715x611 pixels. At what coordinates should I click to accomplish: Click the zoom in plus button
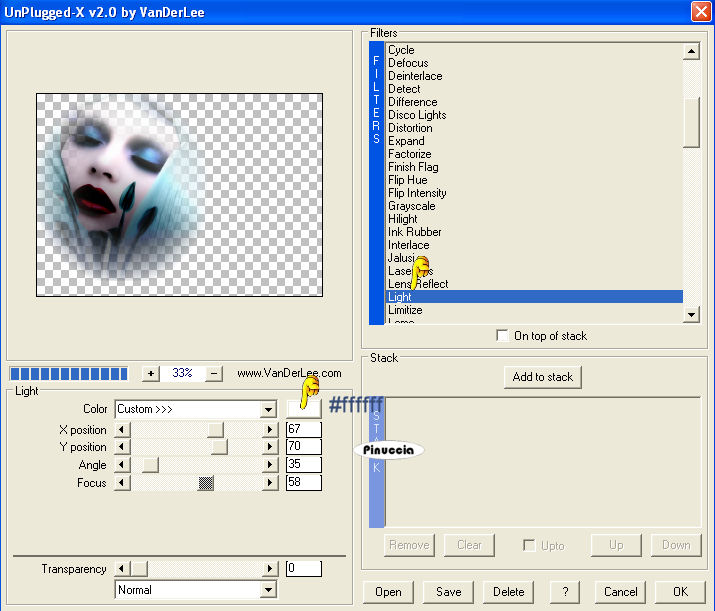click(150, 374)
